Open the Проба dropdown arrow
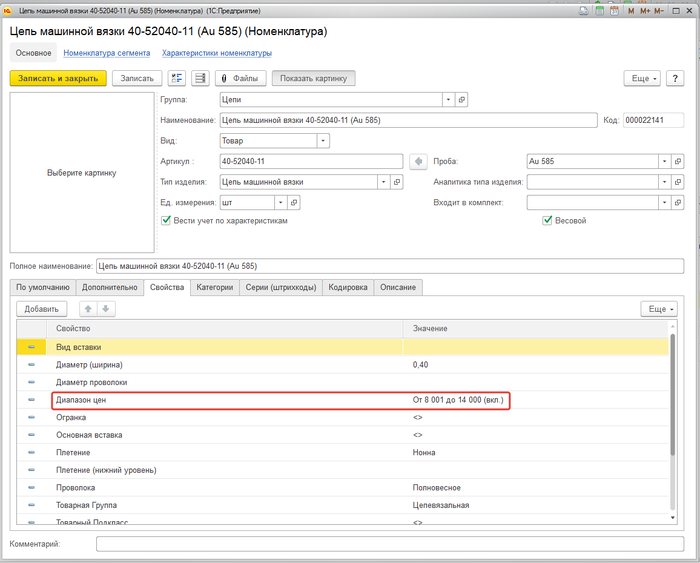The height and width of the screenshot is (563, 700). click(x=664, y=161)
